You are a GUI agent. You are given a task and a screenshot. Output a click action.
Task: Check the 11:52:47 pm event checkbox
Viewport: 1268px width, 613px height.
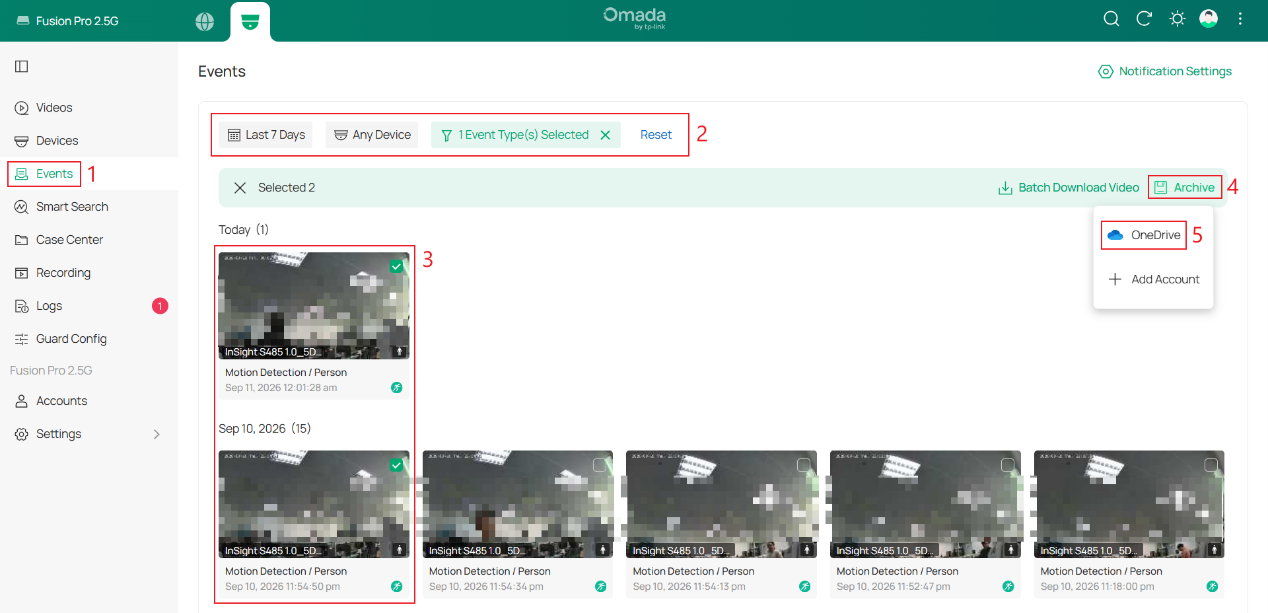point(1008,465)
